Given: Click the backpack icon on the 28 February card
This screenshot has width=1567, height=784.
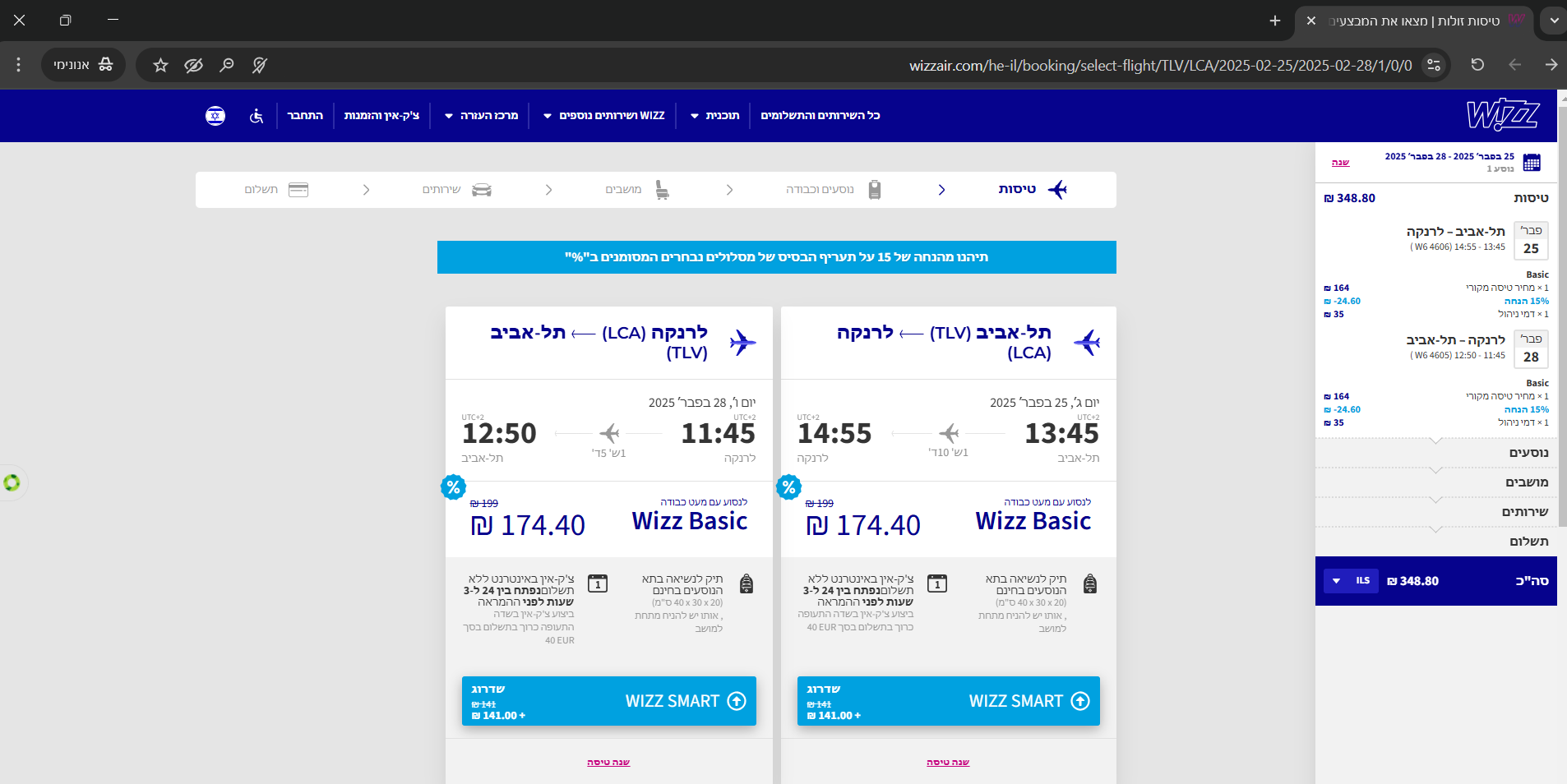Looking at the screenshot, I should pyautogui.click(x=747, y=583).
